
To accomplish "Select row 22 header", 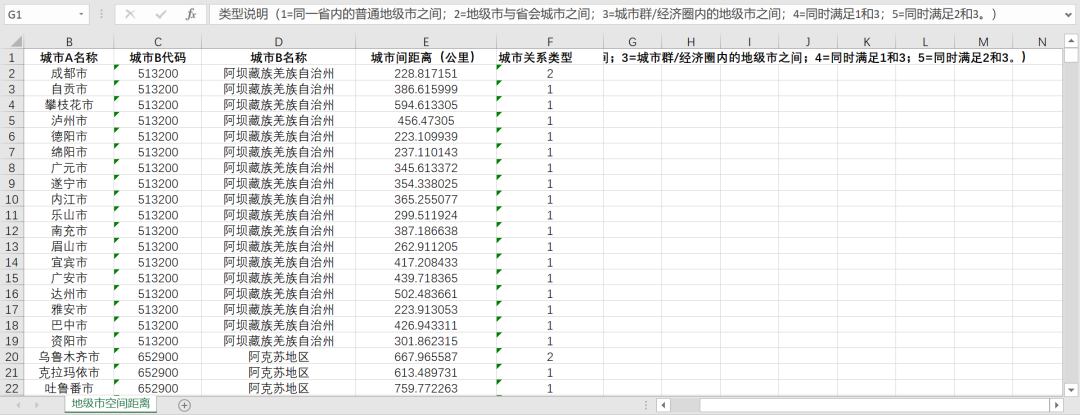I will click(x=12, y=388).
